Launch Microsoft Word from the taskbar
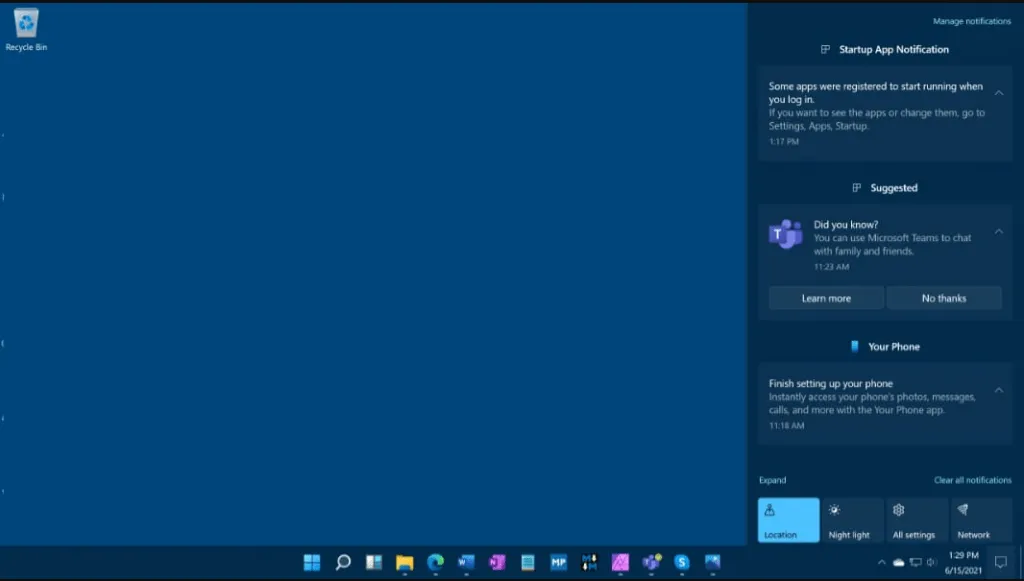This screenshot has width=1024, height=581. [465, 565]
